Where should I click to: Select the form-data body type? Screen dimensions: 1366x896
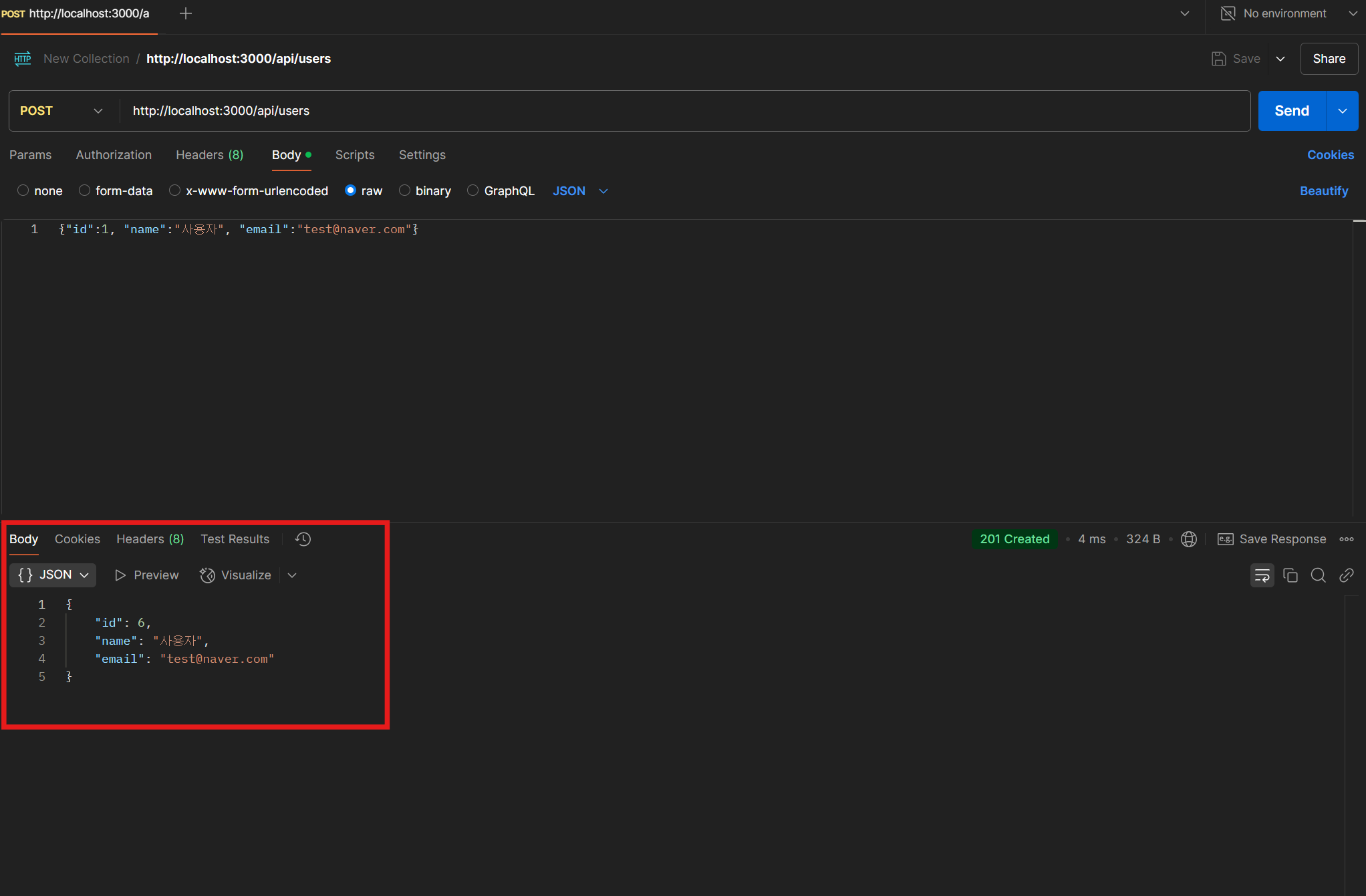pos(84,190)
